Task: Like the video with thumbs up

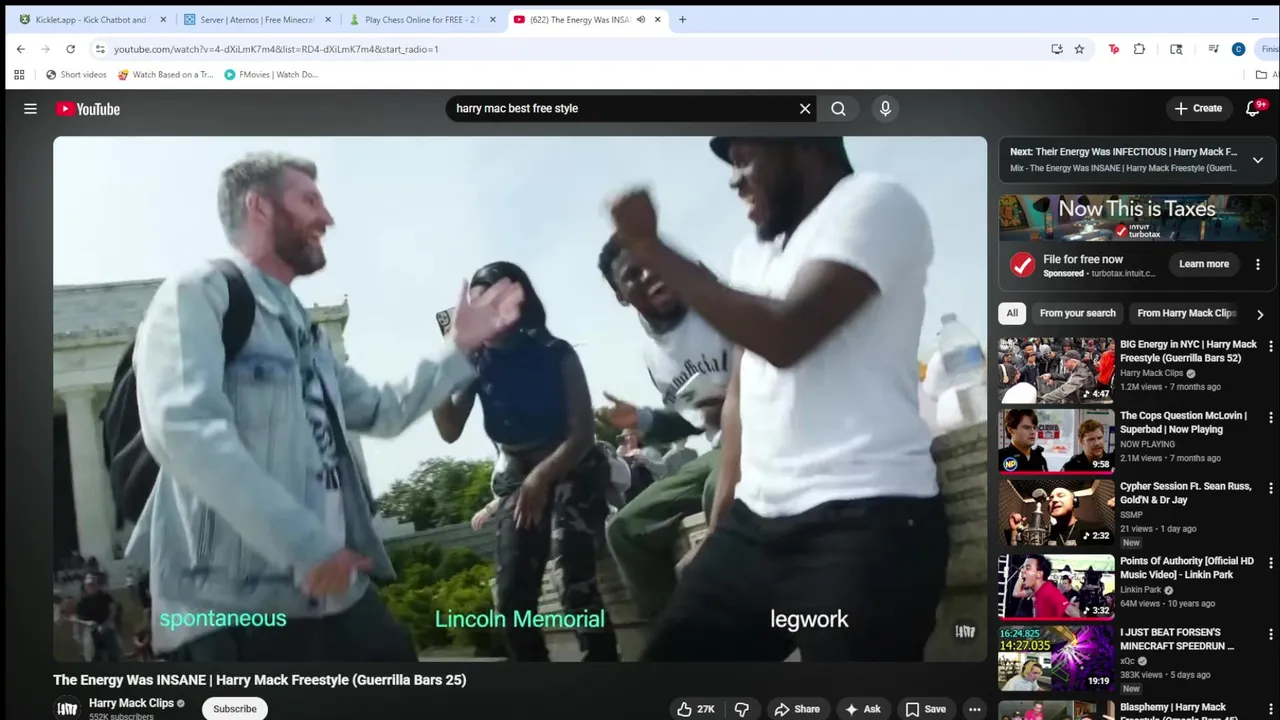Action: pos(696,709)
